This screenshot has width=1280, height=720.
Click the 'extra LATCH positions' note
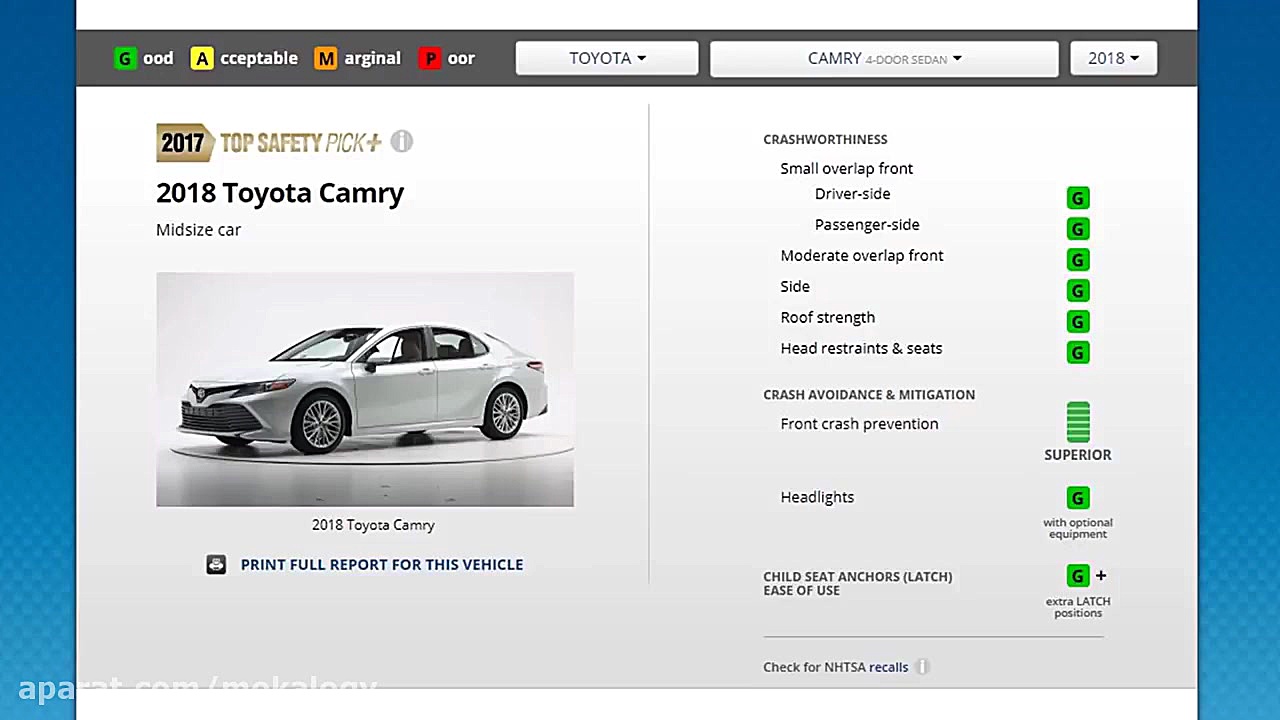pos(1078,607)
